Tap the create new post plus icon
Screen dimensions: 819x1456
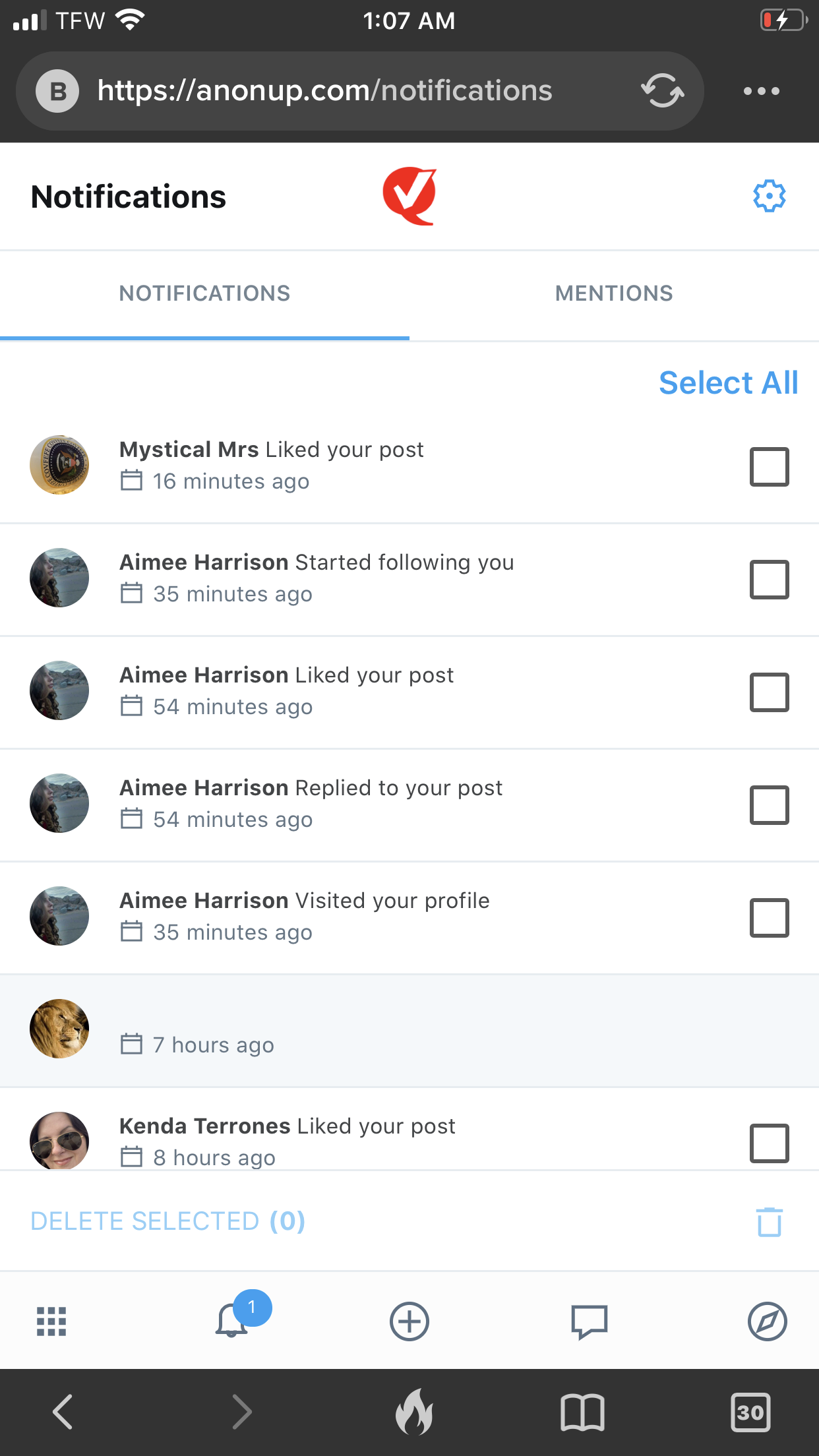(409, 1321)
